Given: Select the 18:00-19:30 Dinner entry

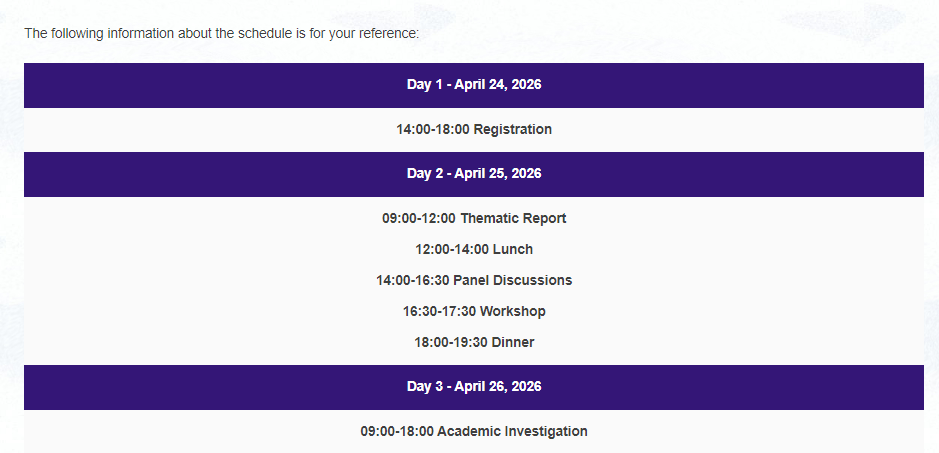Looking at the screenshot, I should (474, 343).
